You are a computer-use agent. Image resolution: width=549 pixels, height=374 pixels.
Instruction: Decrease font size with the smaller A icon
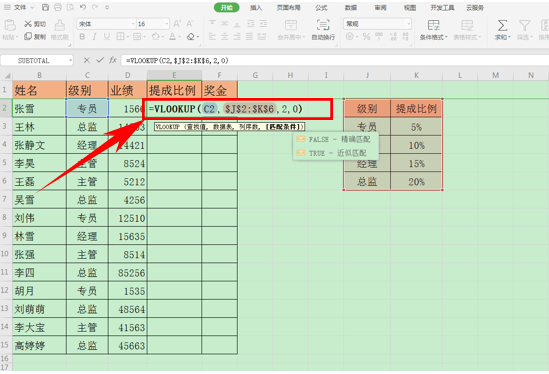[190, 24]
